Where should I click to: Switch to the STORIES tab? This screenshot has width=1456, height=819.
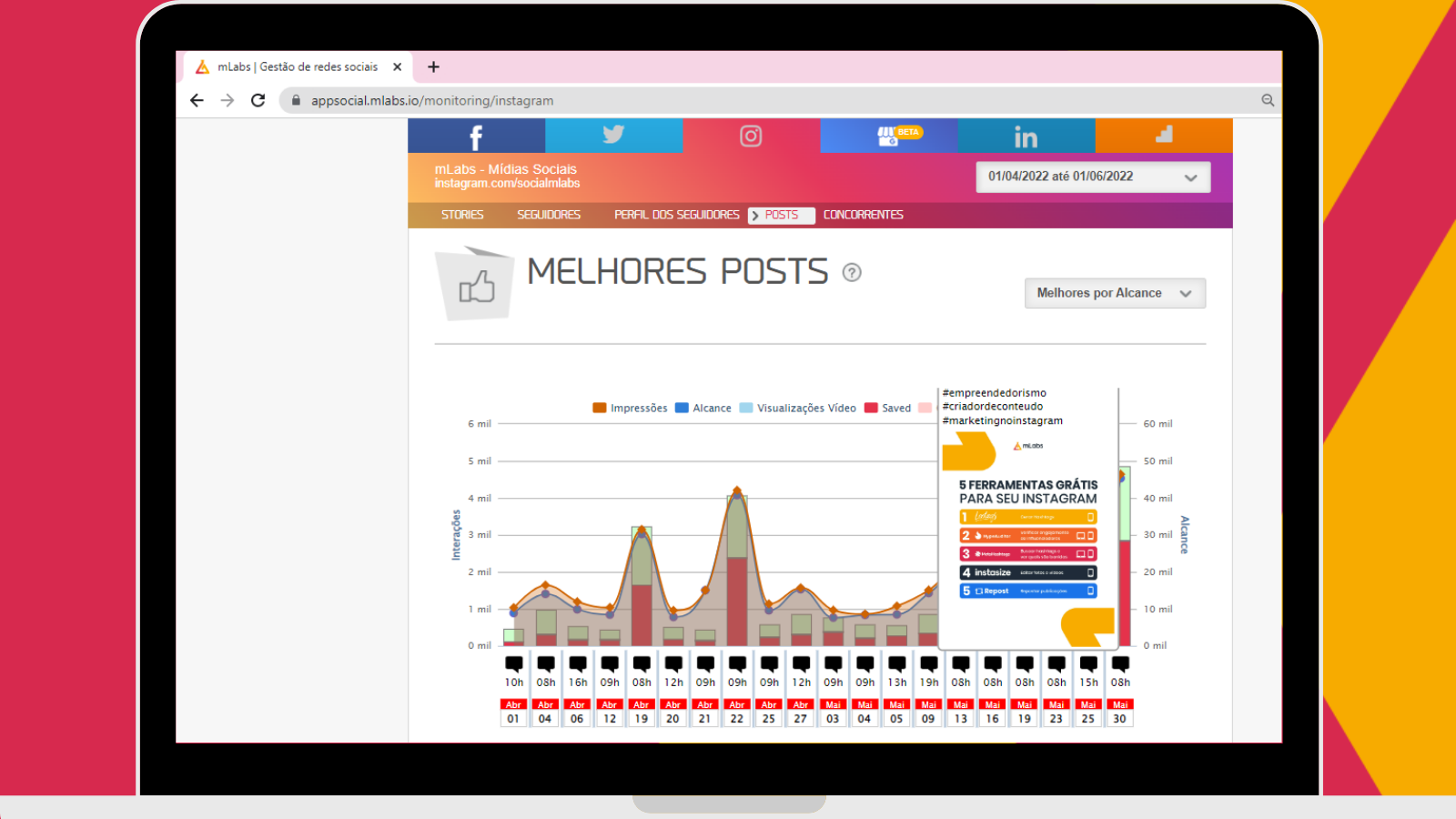(x=462, y=215)
